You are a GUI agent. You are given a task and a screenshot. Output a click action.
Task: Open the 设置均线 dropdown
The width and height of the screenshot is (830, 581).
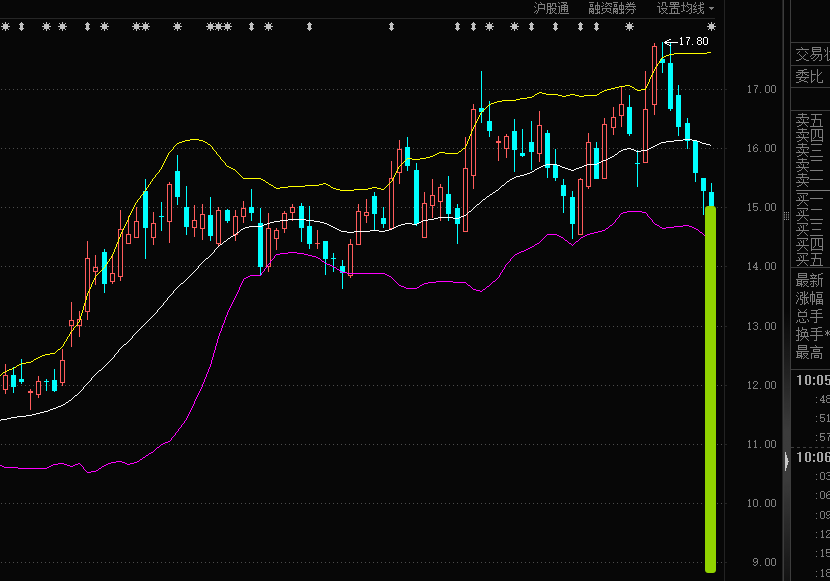tap(685, 8)
